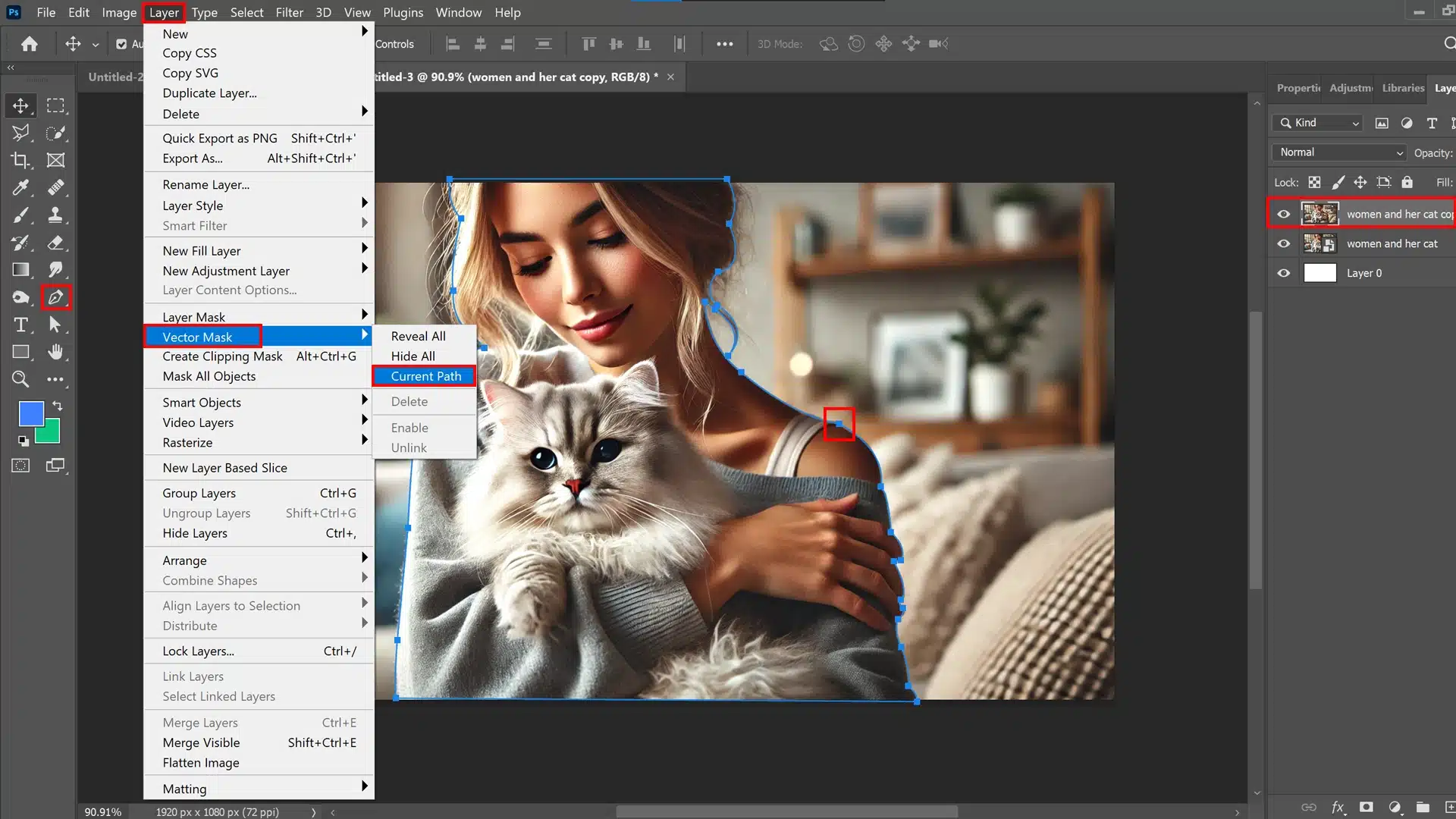The width and height of the screenshot is (1456, 819).
Task: Hide Layer 0 visibility eye
Action: point(1283,273)
